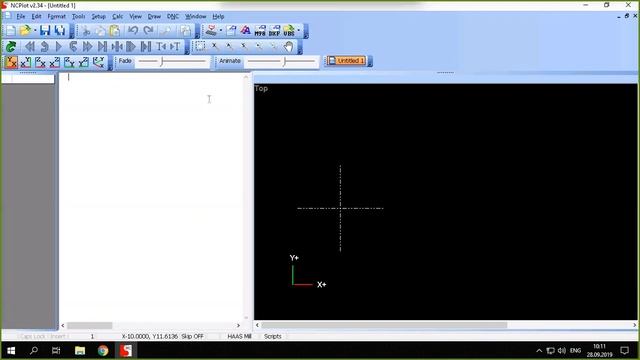Screen dimensions: 640x360
Task: Click the next tool 'T' arrow icon
Action: [x=175, y=47]
